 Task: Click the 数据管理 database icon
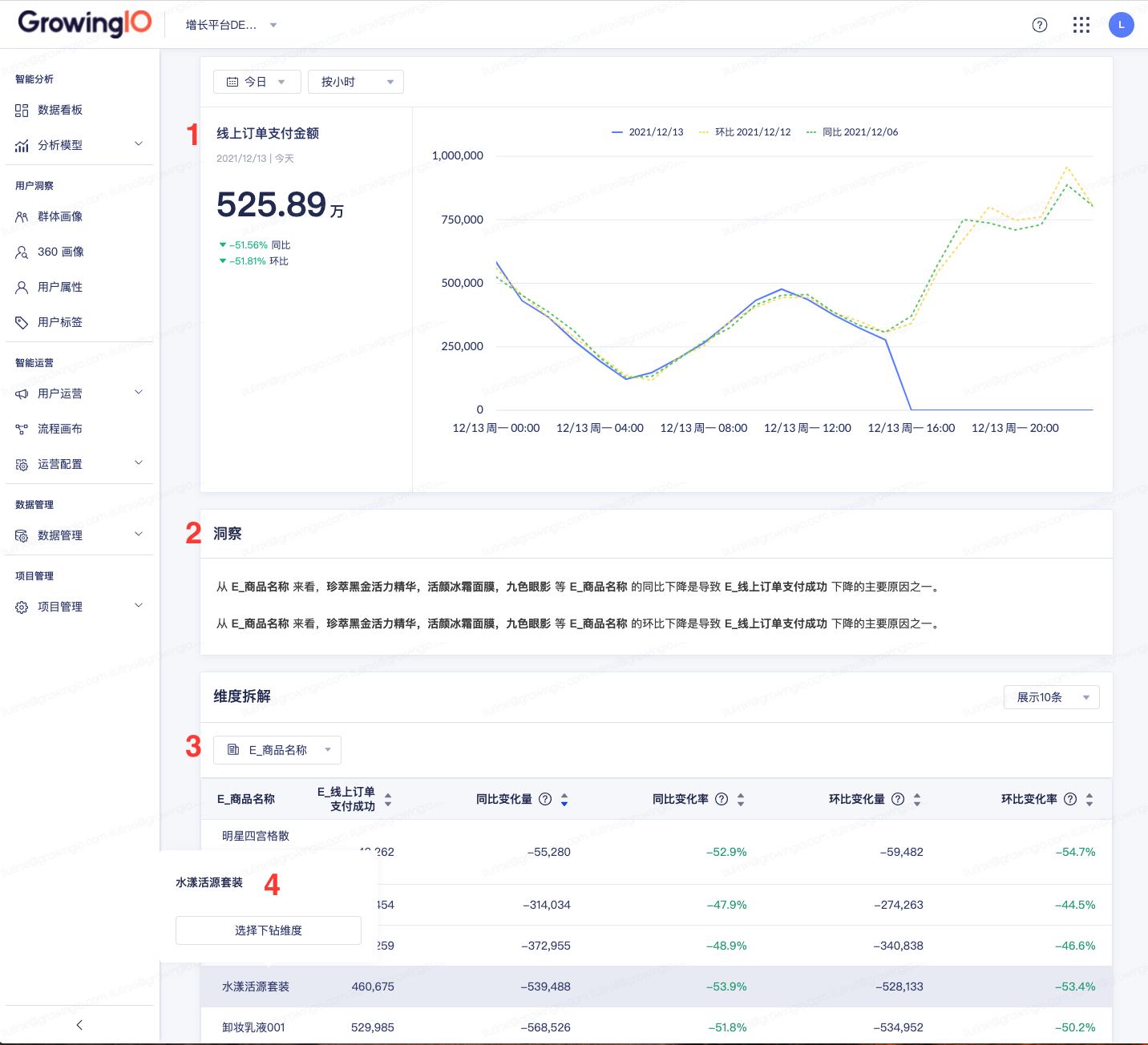click(22, 536)
